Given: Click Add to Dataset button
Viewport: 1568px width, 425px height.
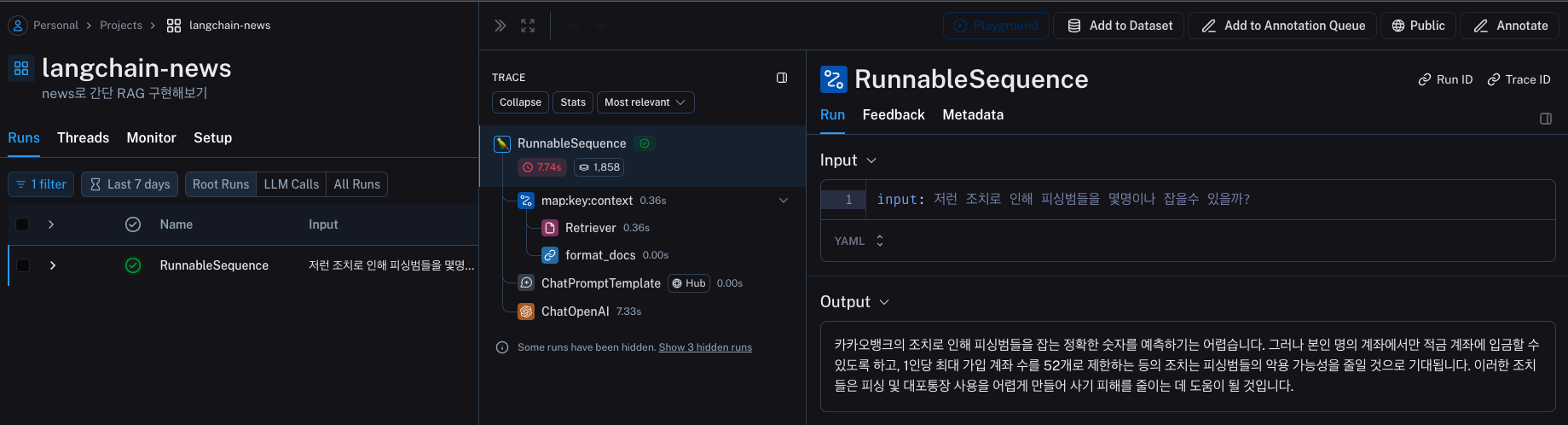Looking at the screenshot, I should tap(1120, 26).
